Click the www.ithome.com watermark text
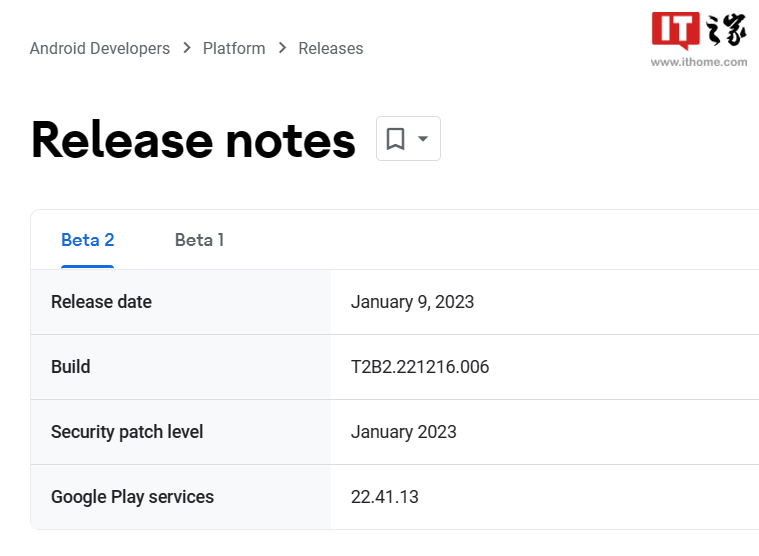The image size is (759, 556). pos(699,62)
